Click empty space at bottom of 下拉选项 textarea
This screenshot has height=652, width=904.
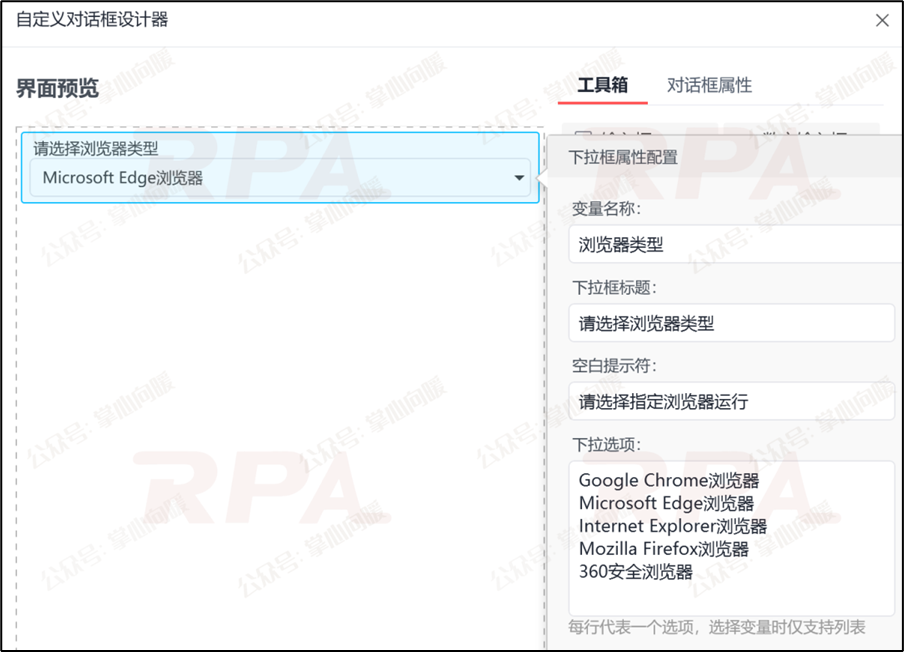[x=732, y=598]
